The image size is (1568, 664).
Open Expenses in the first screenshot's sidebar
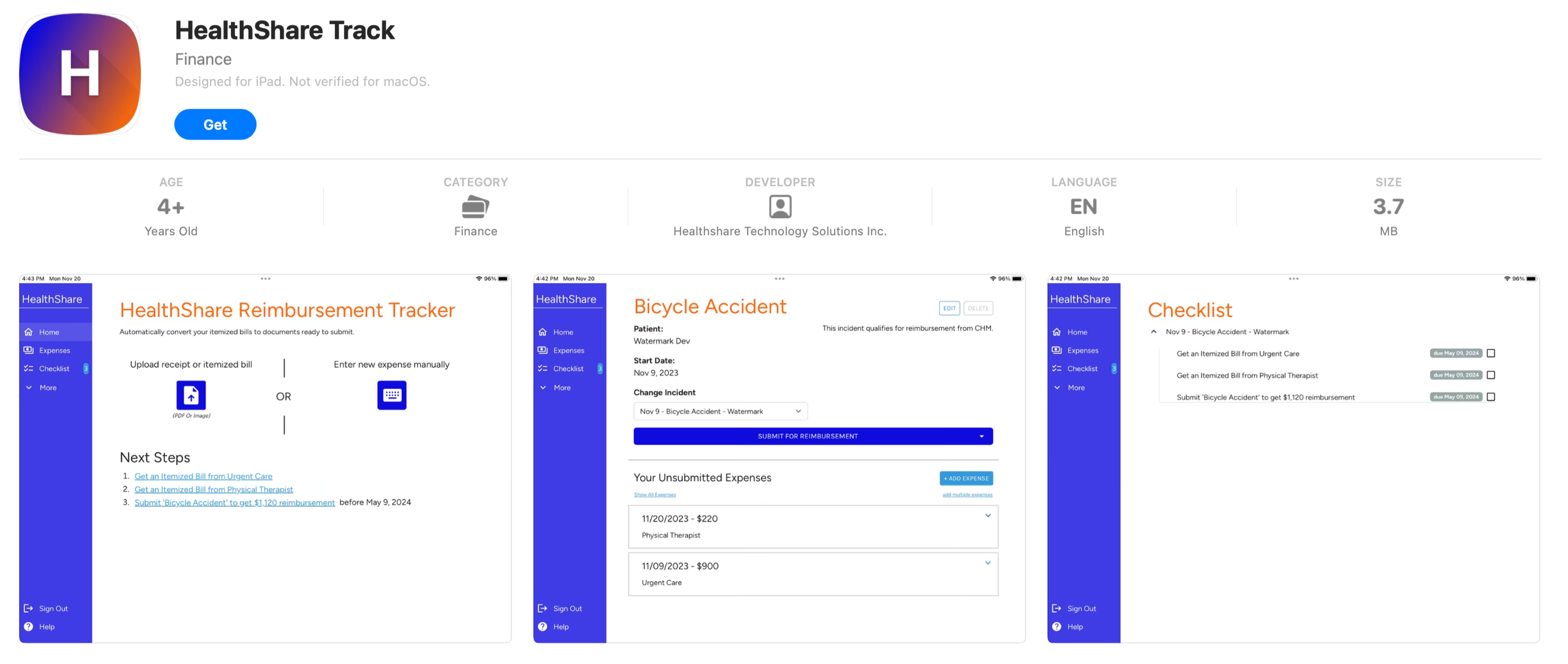[53, 351]
